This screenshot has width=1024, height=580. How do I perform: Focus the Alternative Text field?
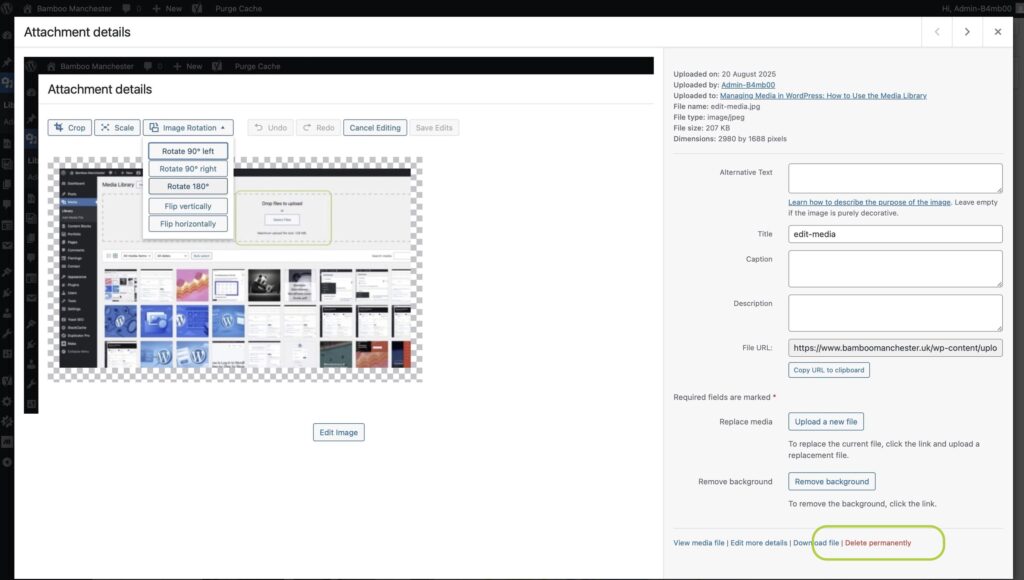pyautogui.click(x=895, y=178)
